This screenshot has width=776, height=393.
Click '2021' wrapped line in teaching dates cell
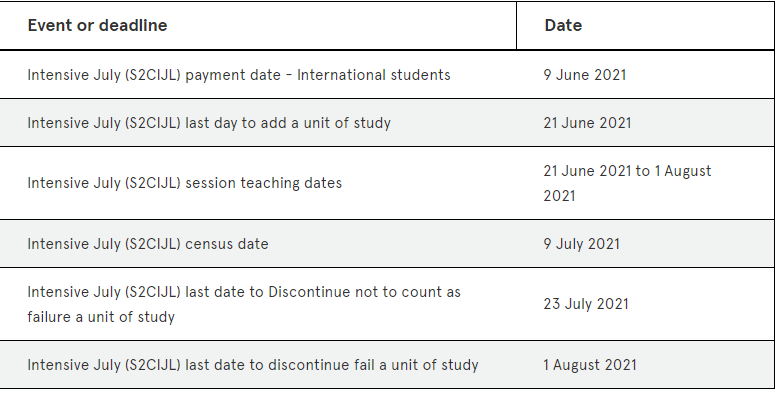click(559, 196)
